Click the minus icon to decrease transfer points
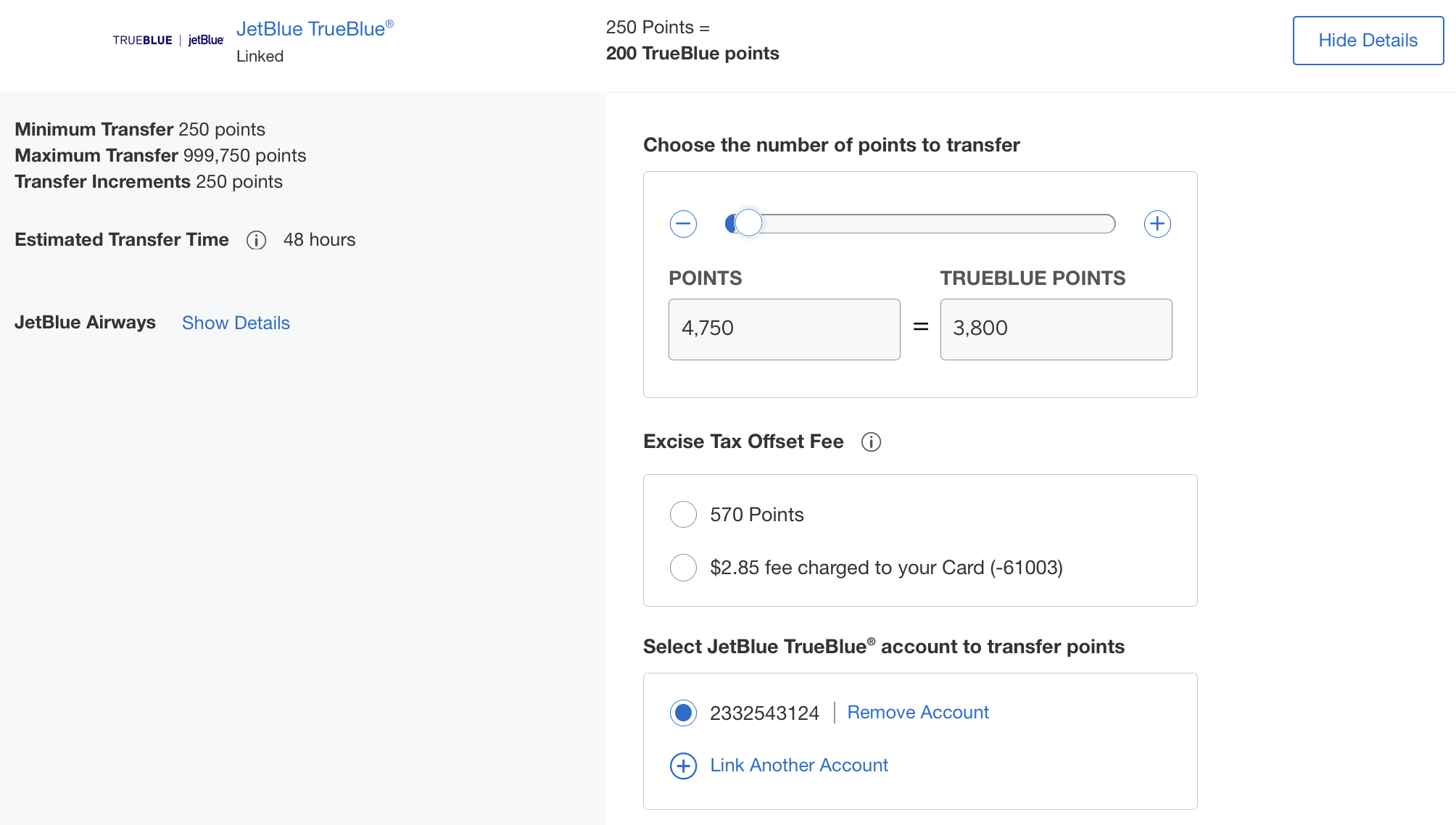This screenshot has height=825, width=1456. click(x=682, y=224)
